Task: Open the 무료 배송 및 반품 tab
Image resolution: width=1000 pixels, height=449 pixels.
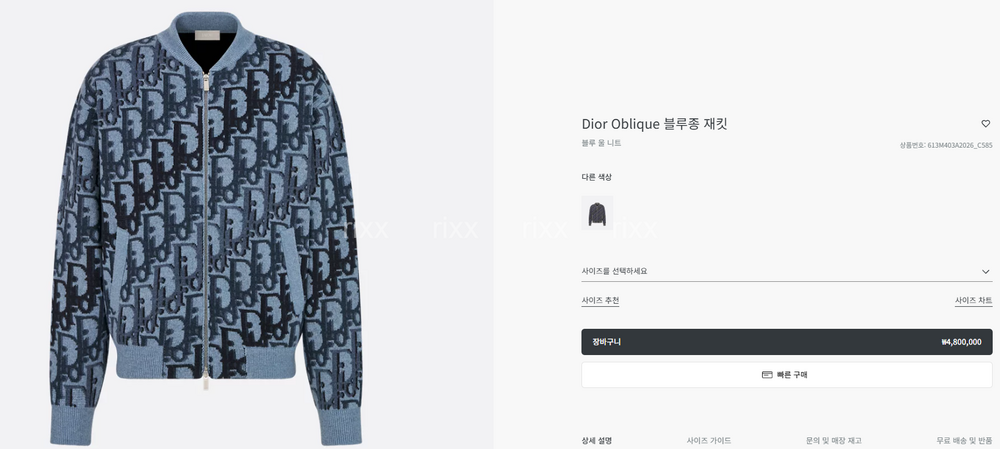Action: point(964,441)
